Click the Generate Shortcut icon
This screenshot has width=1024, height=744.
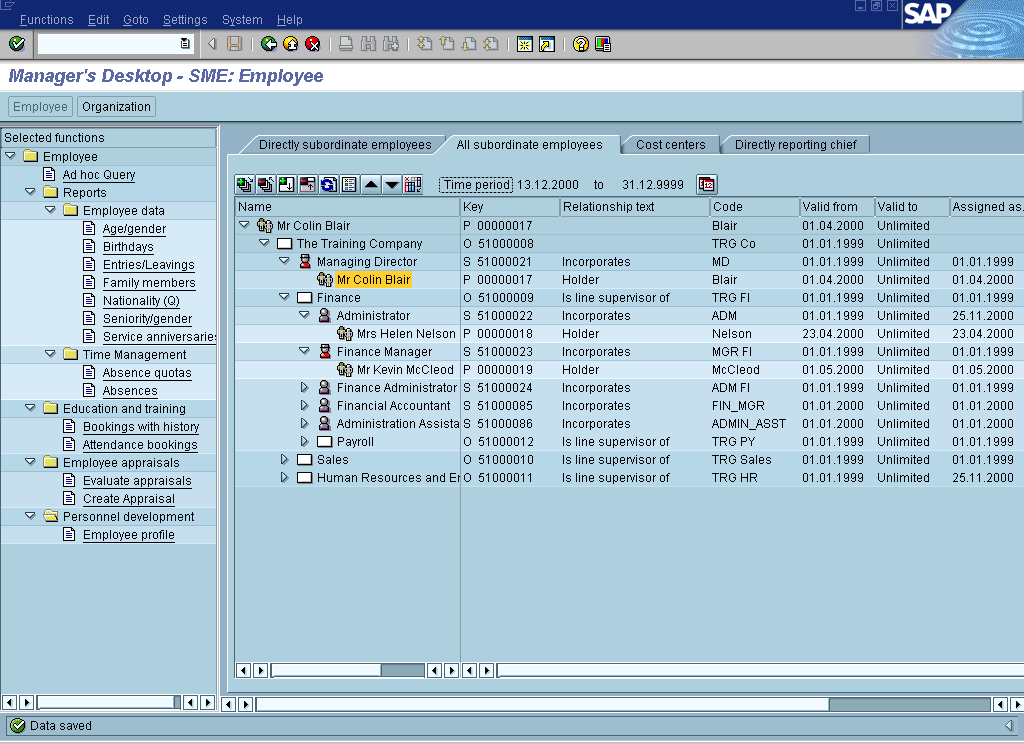tap(547, 44)
